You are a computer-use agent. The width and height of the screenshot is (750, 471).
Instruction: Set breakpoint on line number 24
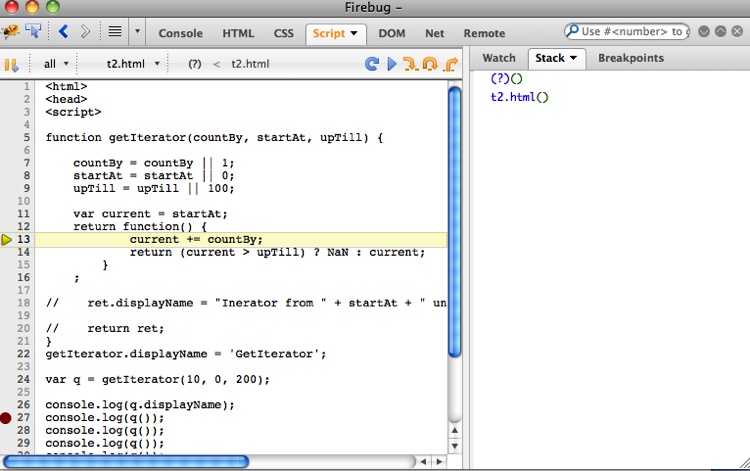[23, 380]
